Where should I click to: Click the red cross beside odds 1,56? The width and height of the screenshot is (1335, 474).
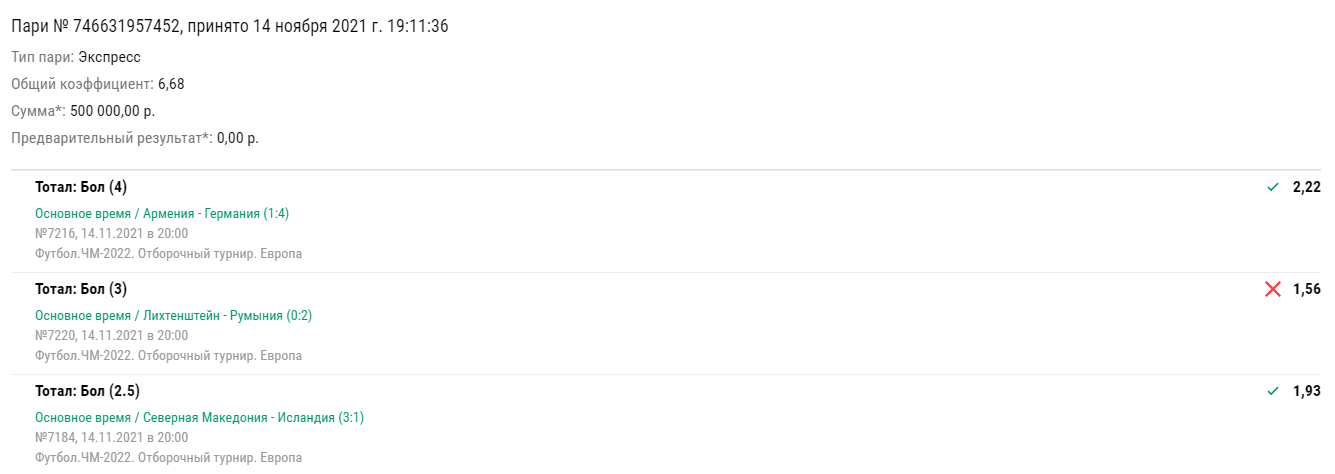tap(1273, 289)
